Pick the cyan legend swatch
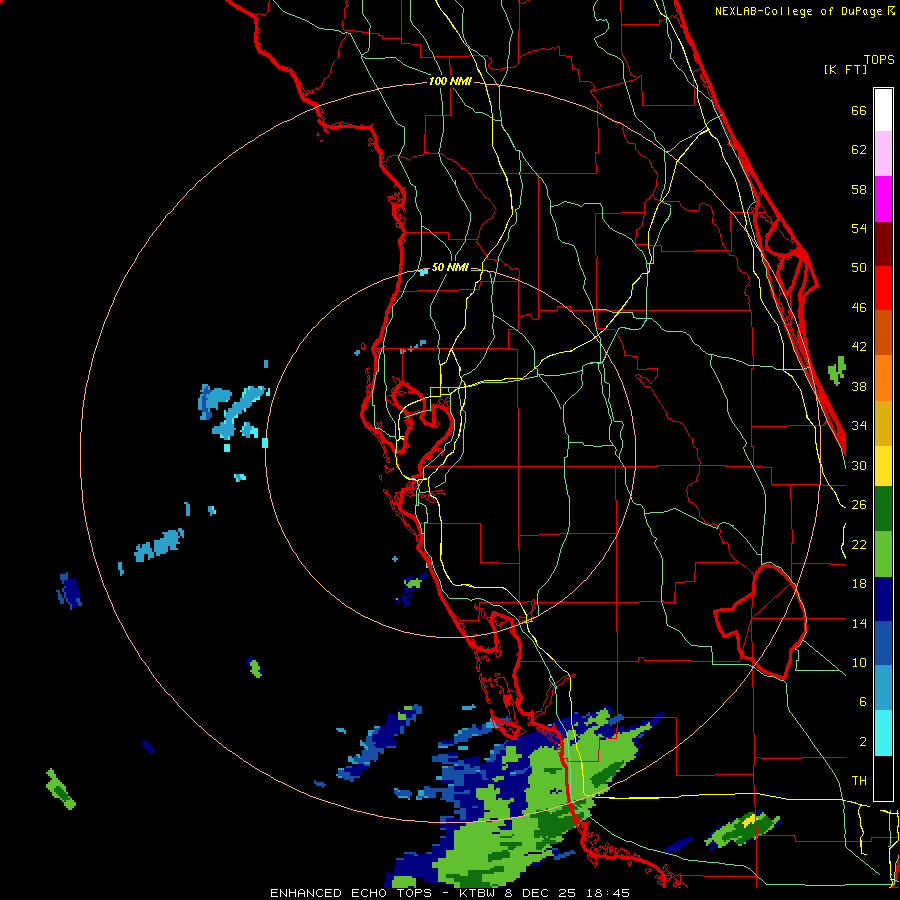The width and height of the screenshot is (900, 900). 883,734
